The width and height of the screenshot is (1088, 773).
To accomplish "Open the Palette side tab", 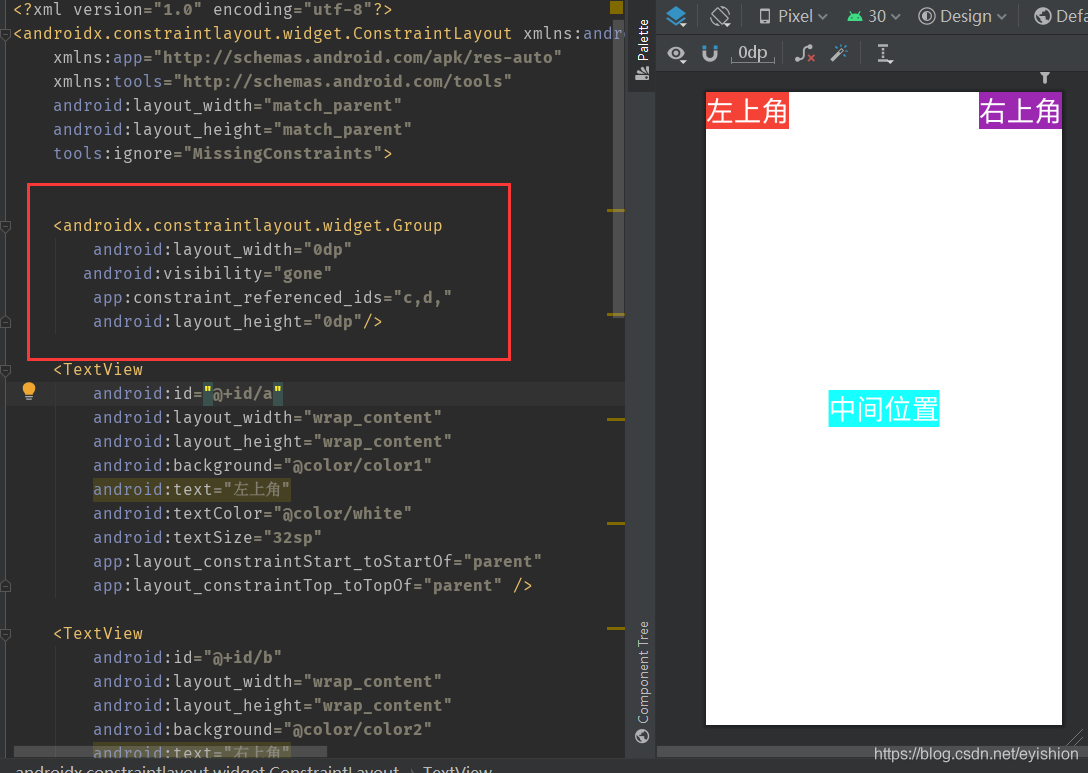I will coord(643,49).
